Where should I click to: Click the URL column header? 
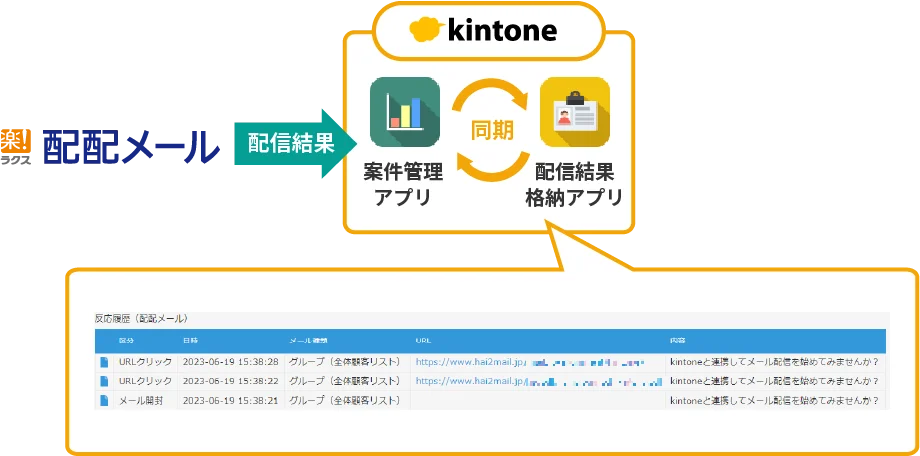(424, 340)
